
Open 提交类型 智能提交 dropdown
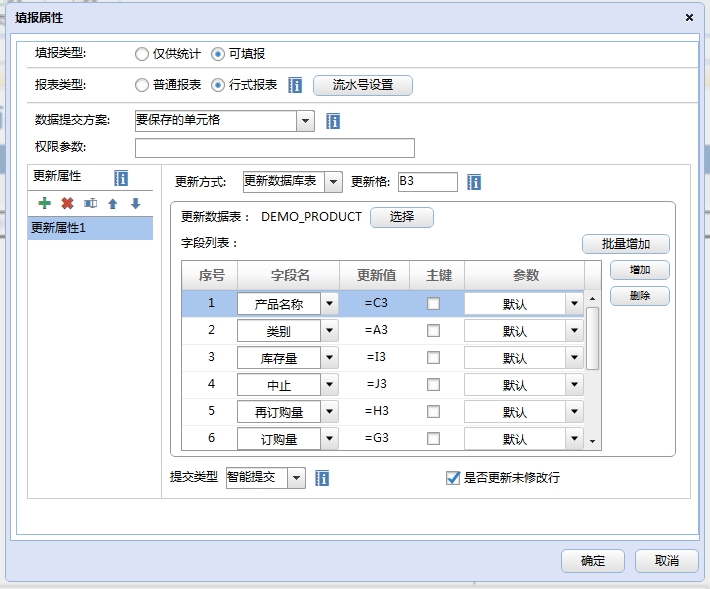297,478
